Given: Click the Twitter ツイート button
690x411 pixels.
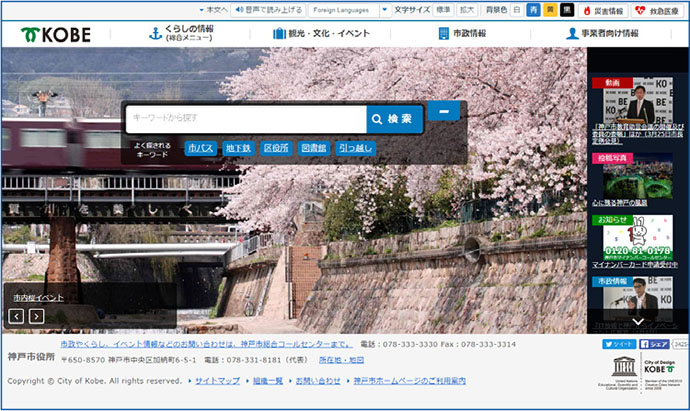Looking at the screenshot, I should click(619, 344).
